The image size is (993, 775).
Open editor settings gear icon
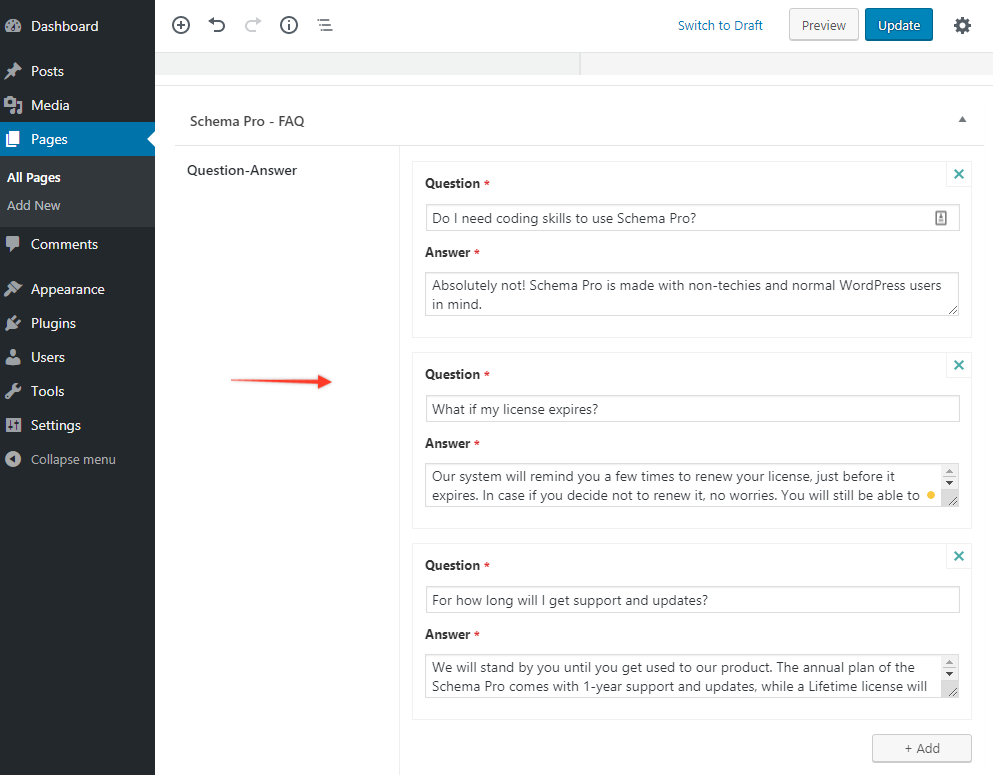(962, 25)
